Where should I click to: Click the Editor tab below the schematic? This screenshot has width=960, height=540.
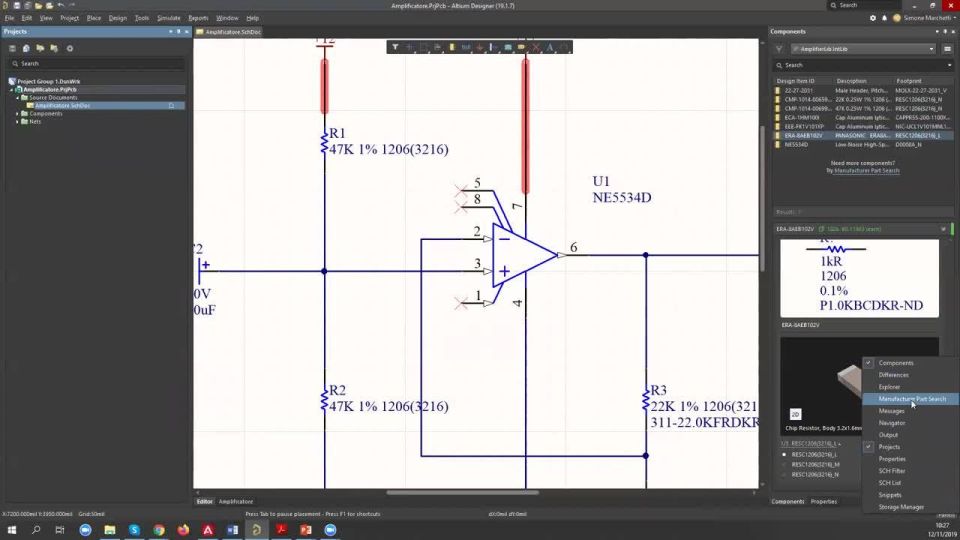pos(204,501)
